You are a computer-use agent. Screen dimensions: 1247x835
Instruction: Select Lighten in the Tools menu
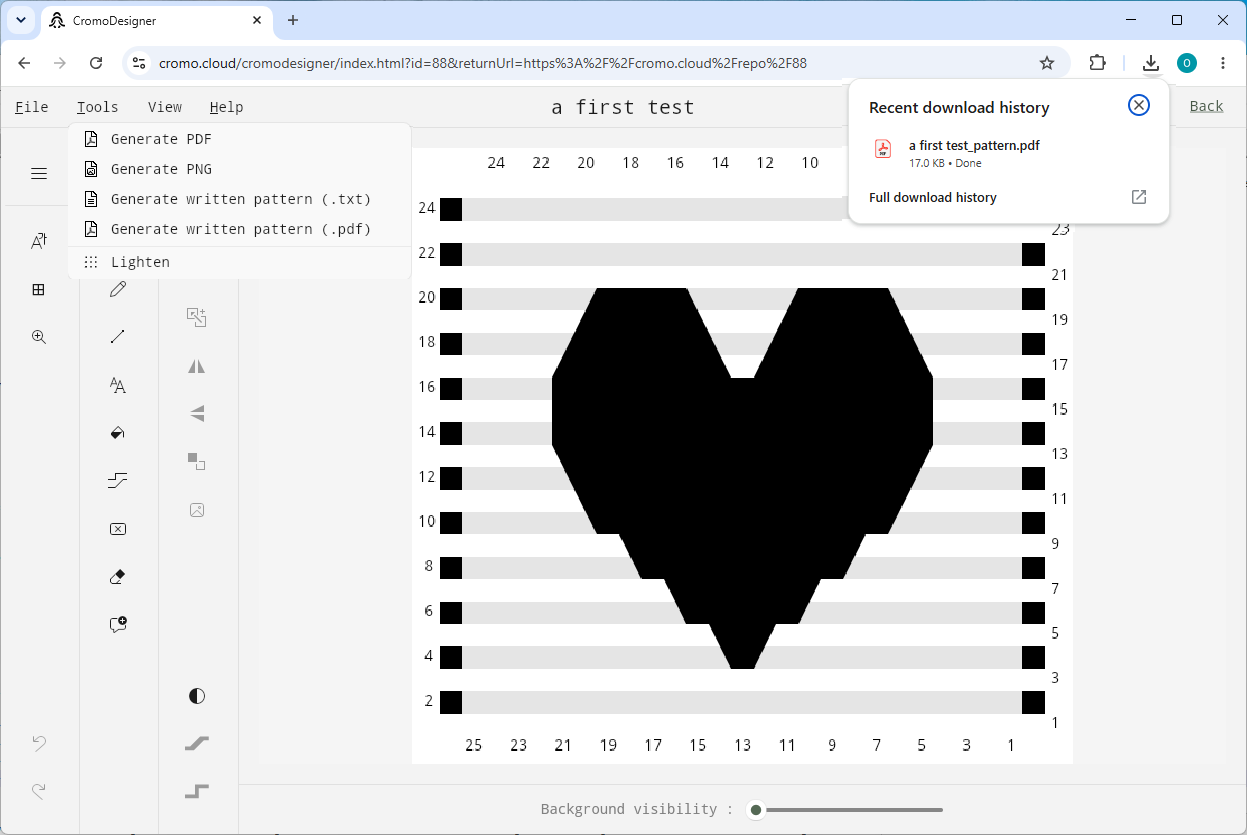click(x=240, y=262)
